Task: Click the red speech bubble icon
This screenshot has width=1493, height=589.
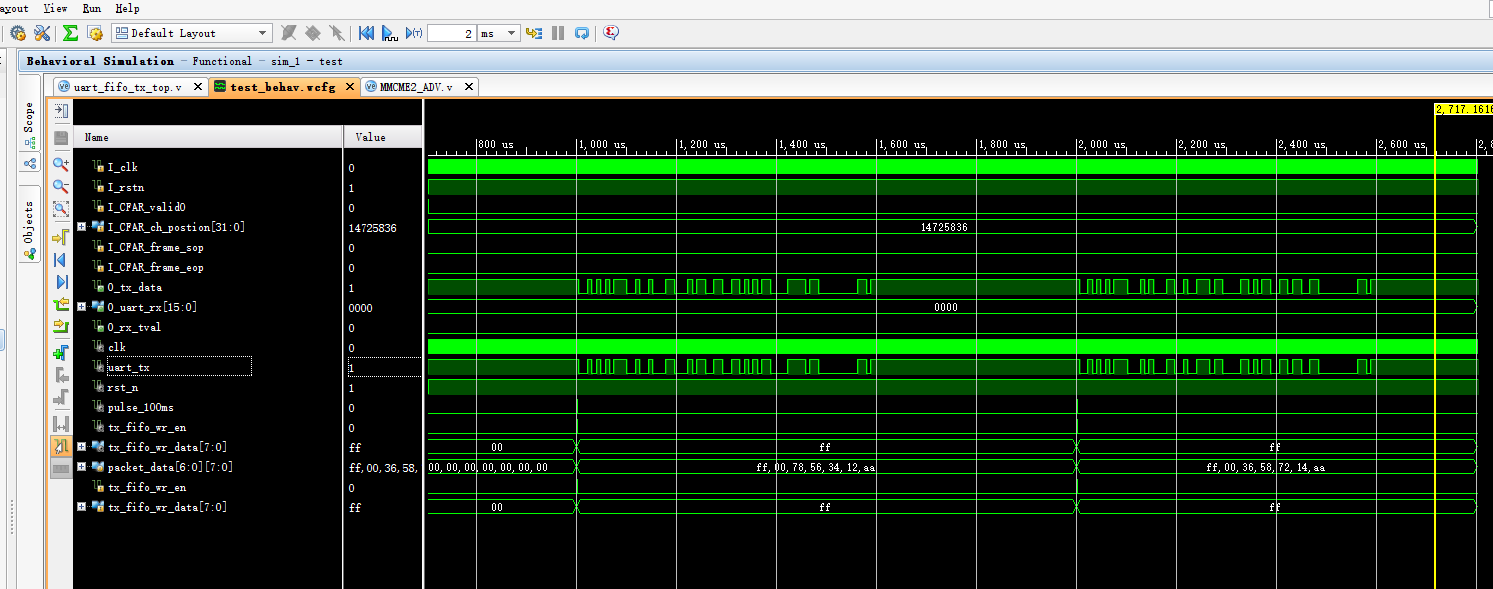Action: (x=611, y=33)
